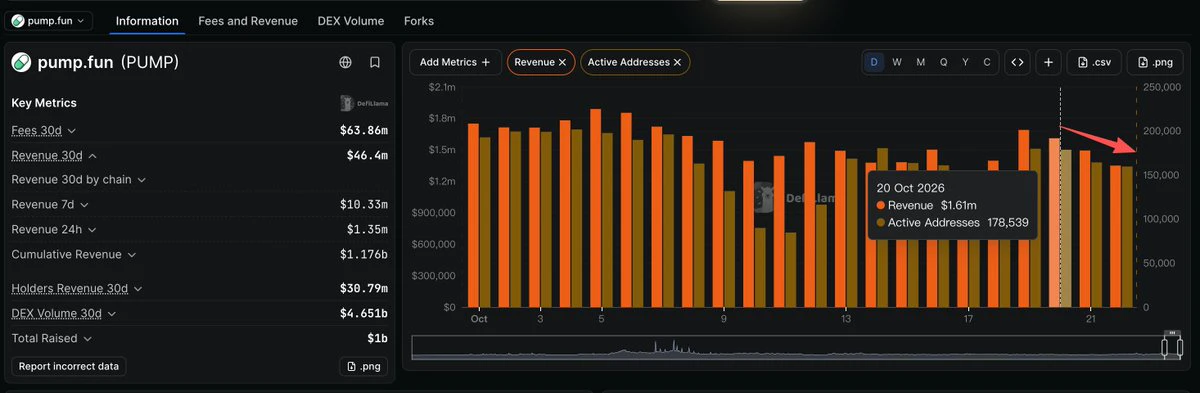Image resolution: width=1200 pixels, height=393 pixels.
Task: Click the embed code icon
Action: 1017,62
